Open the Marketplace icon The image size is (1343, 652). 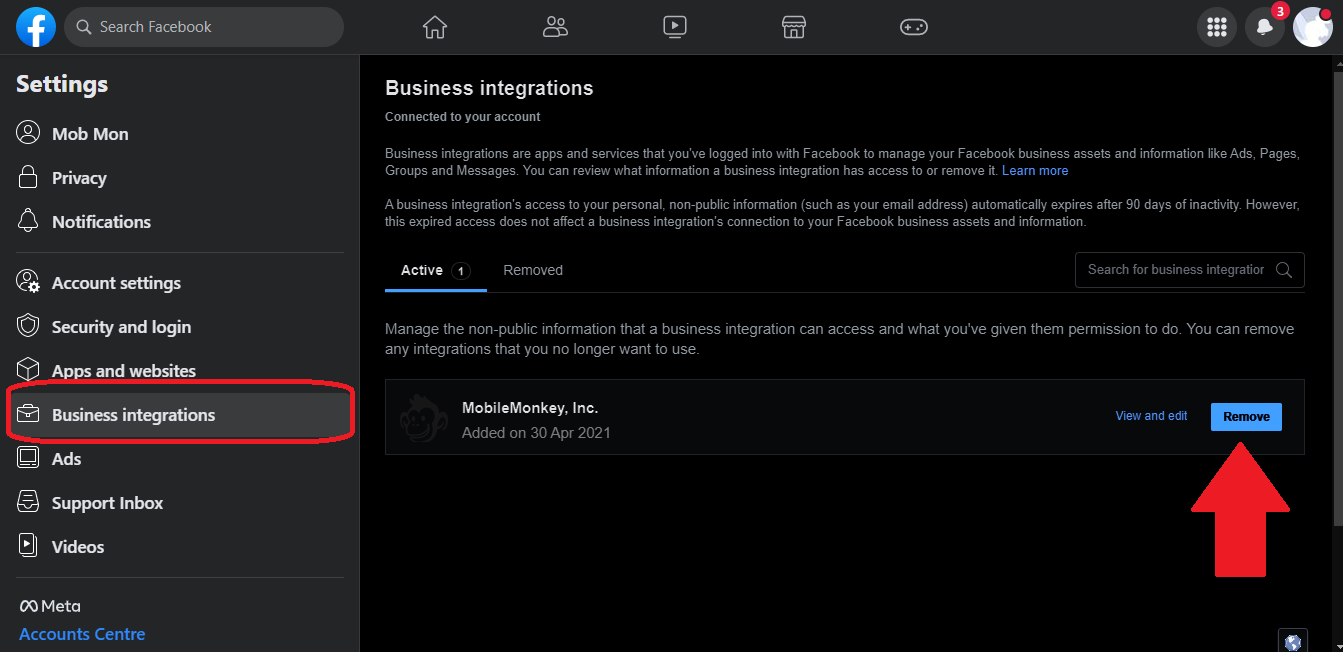[x=794, y=27]
